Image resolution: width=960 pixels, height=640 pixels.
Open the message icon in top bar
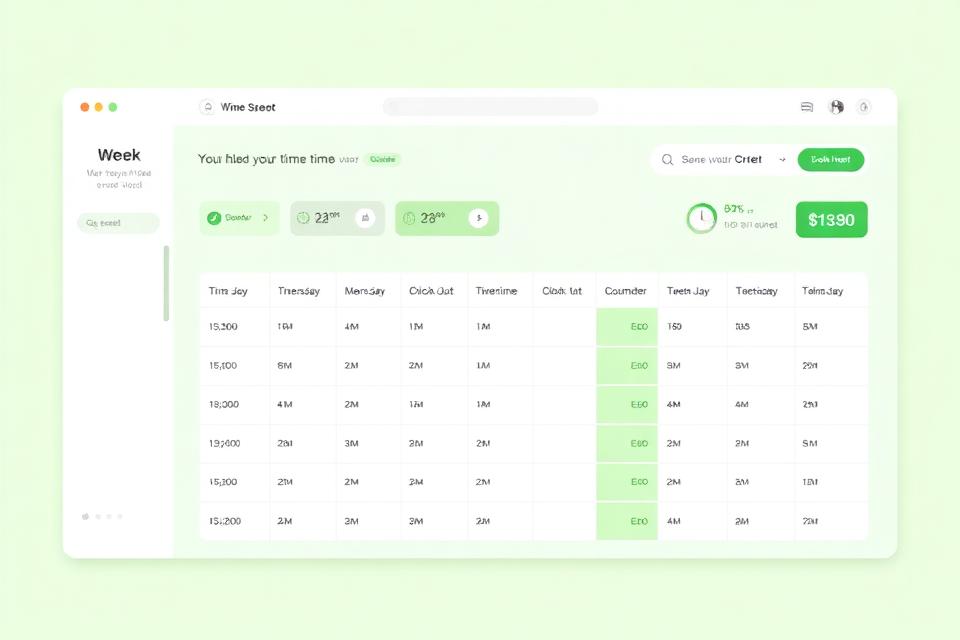(807, 107)
